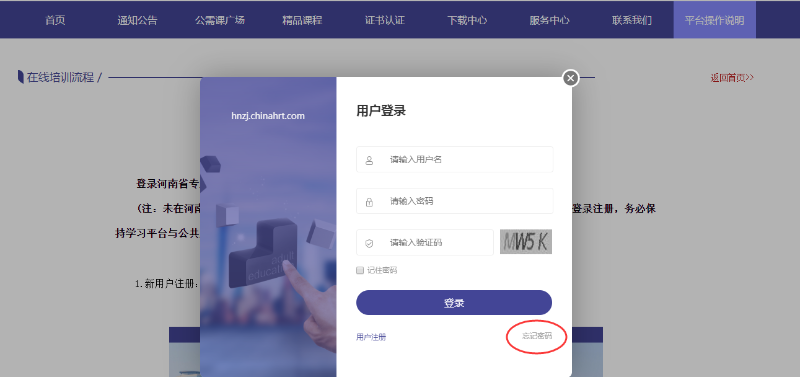Open the 首页 navigation item
Viewport: 800px width, 377px height.
coord(55,20)
